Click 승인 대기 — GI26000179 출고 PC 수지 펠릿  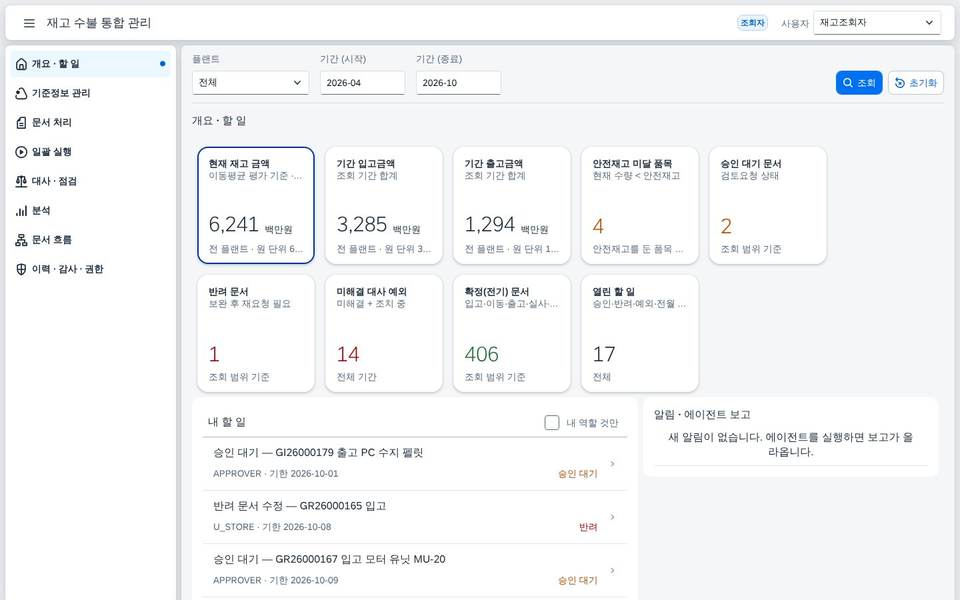click(318, 453)
